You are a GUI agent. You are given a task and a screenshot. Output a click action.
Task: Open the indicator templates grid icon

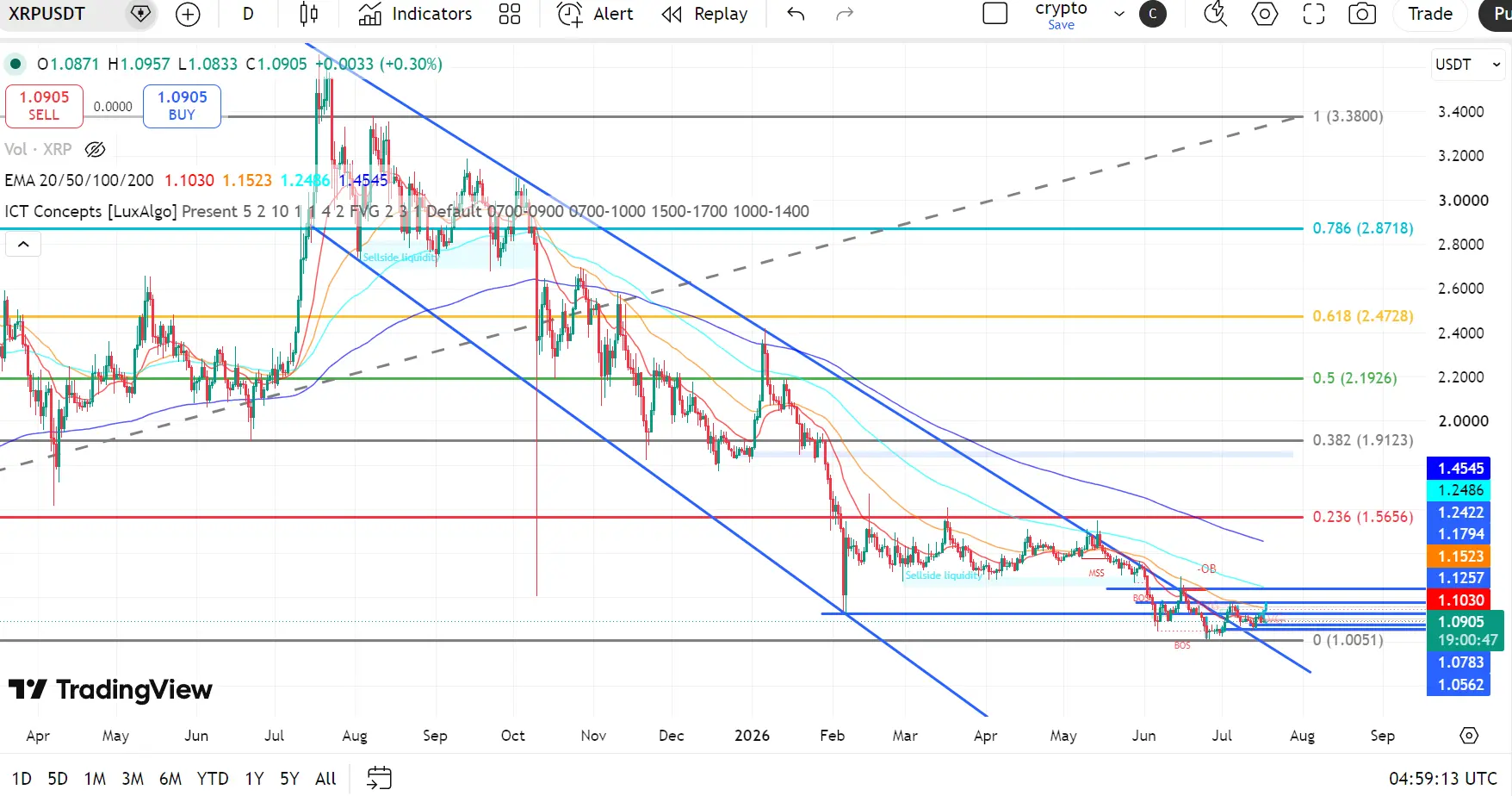coord(510,14)
